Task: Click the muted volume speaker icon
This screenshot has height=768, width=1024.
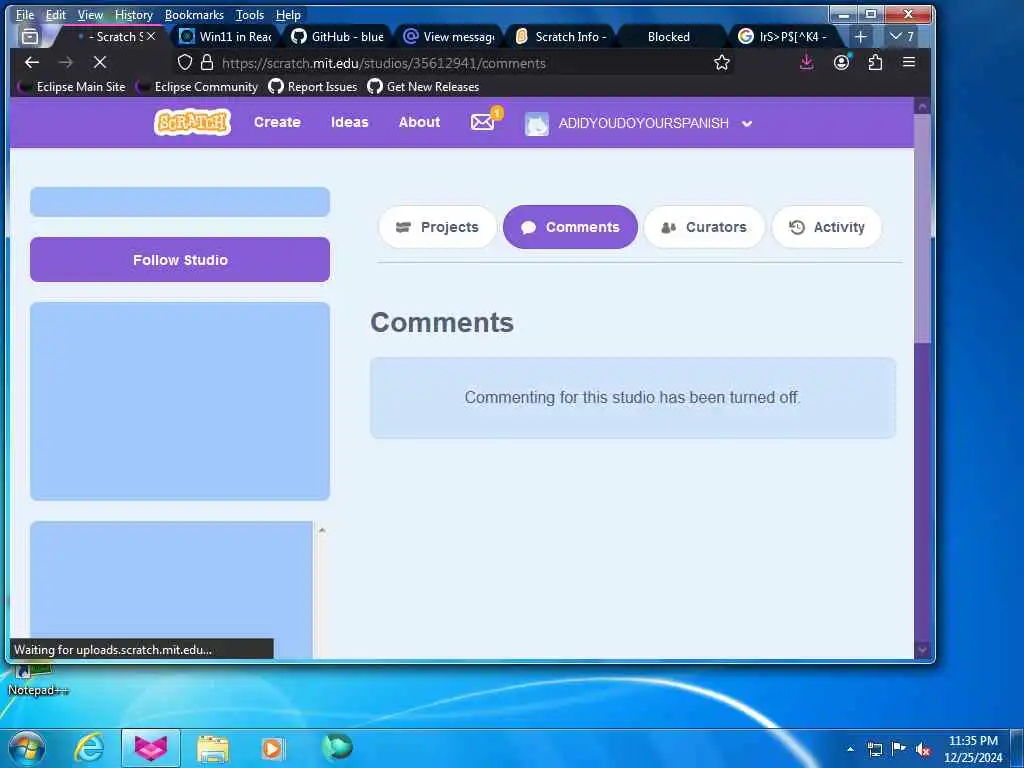Action: tap(923, 749)
